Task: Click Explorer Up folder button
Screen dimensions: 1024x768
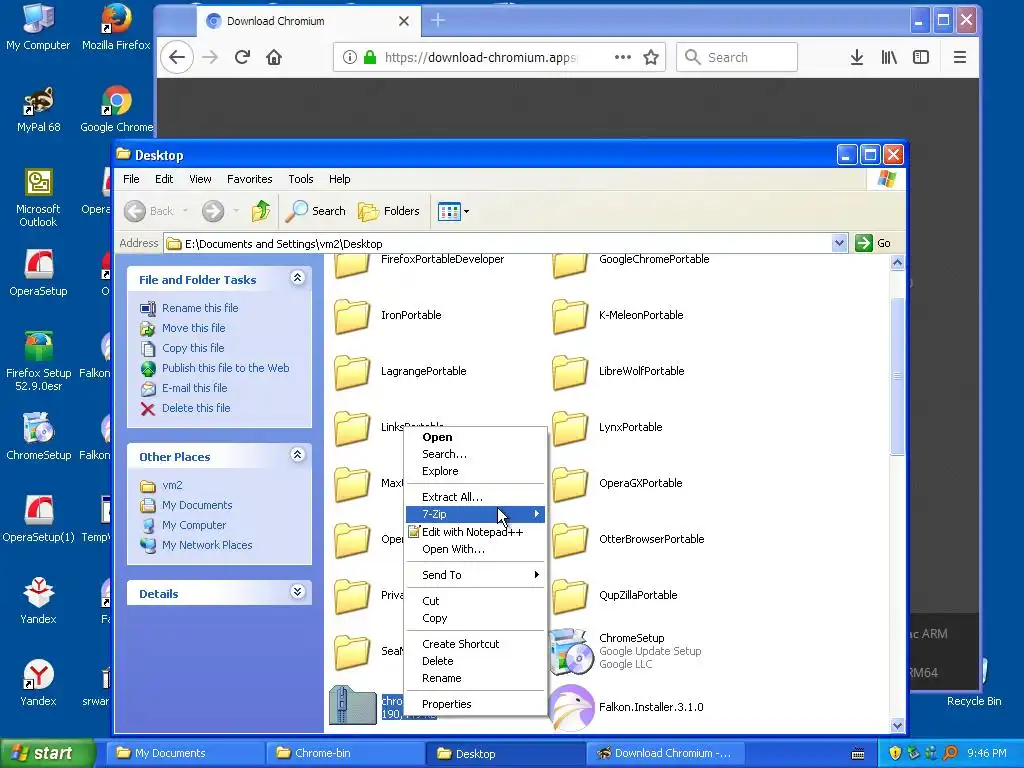Action: (261, 211)
